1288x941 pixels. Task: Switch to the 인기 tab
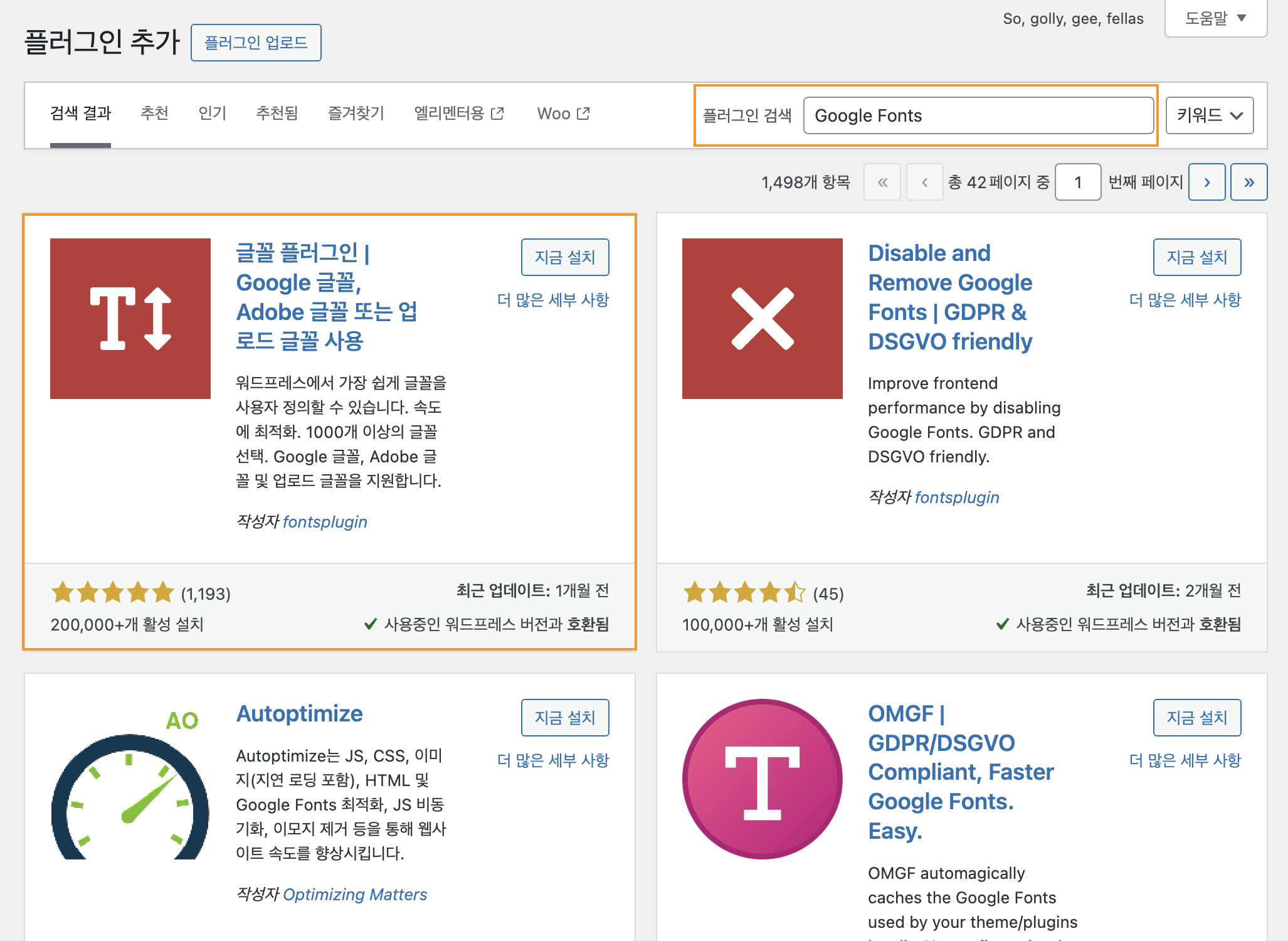212,114
